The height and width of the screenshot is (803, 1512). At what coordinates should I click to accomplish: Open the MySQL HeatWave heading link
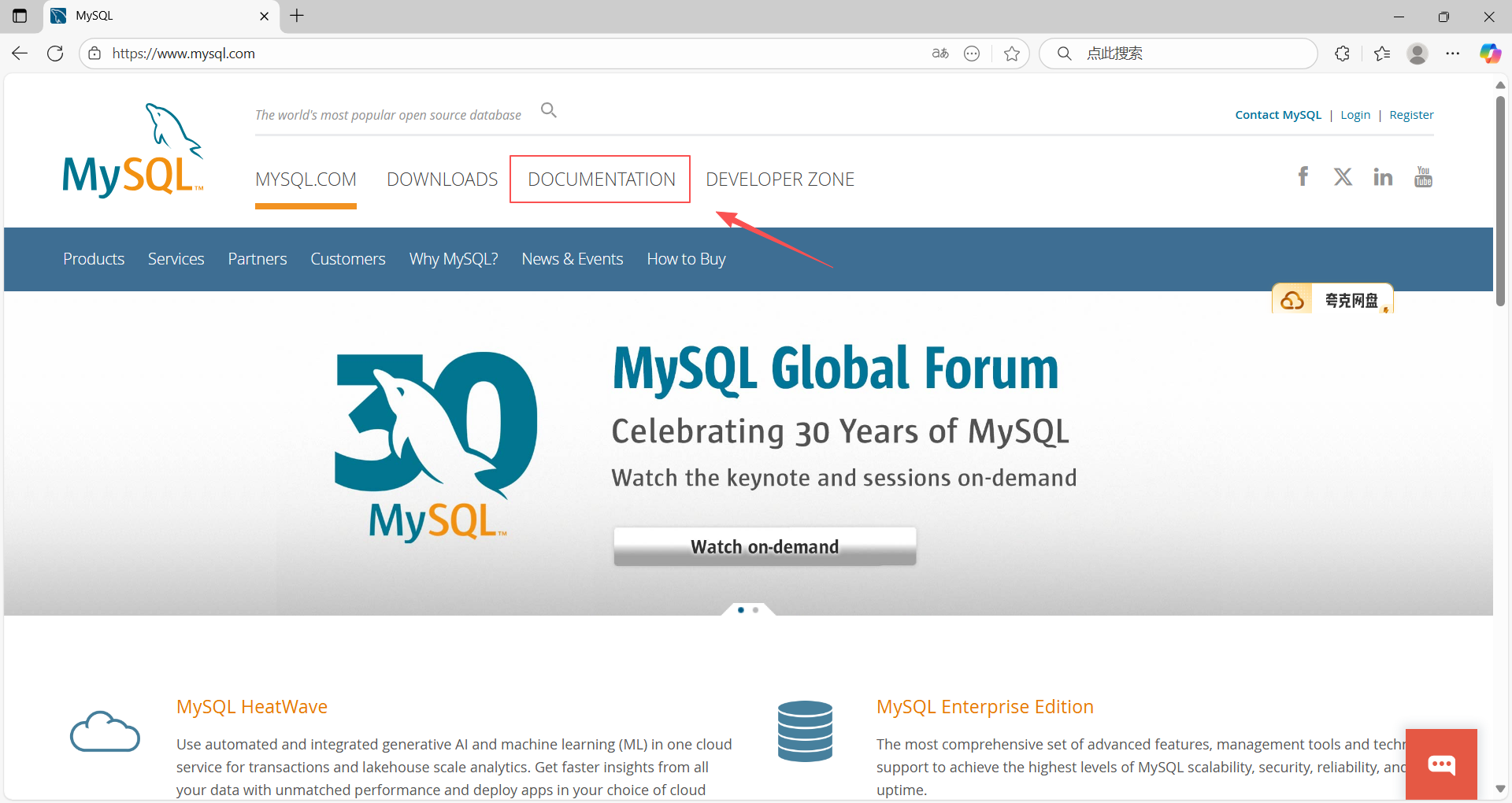pos(252,706)
